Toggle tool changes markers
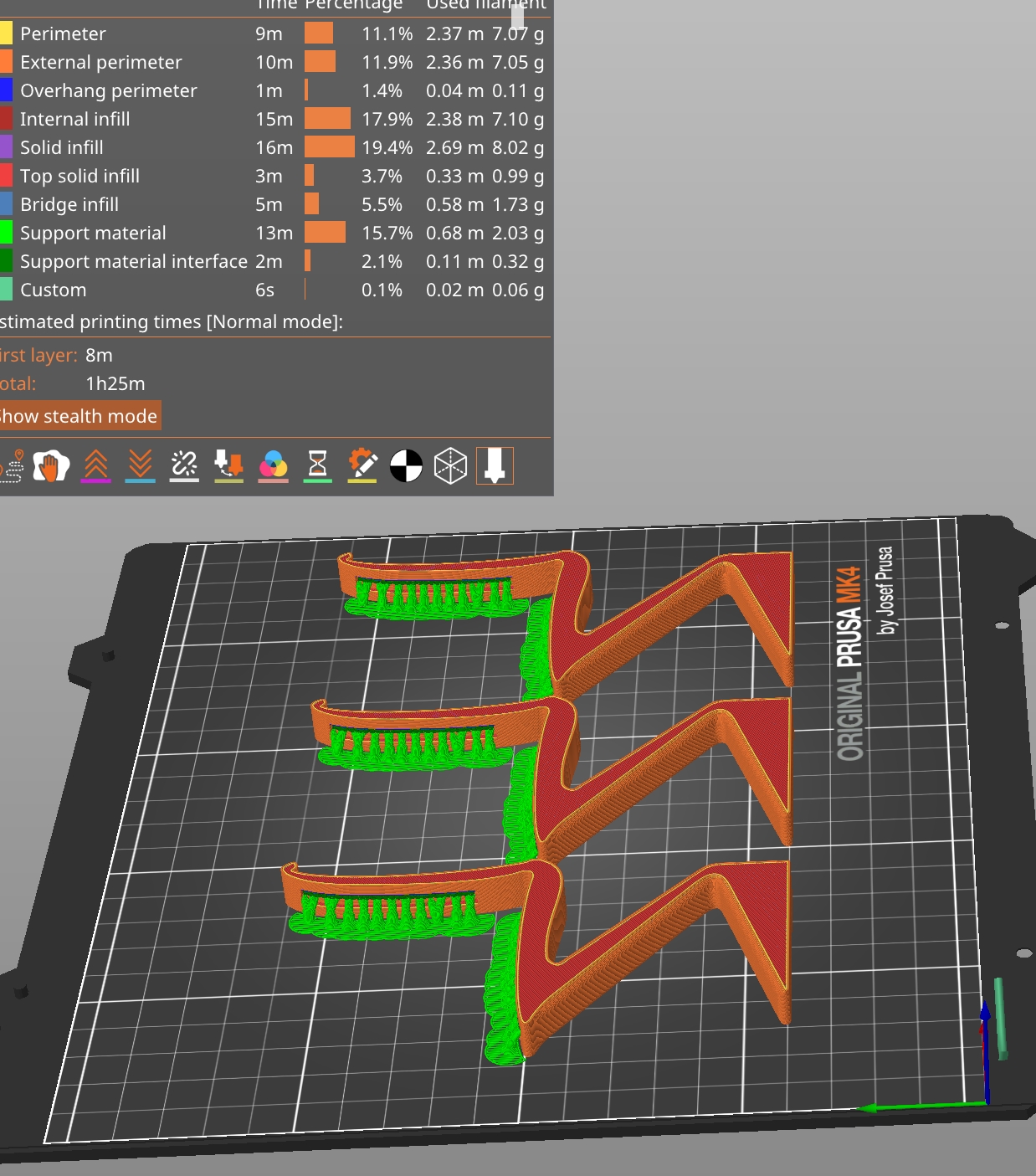 (x=228, y=466)
